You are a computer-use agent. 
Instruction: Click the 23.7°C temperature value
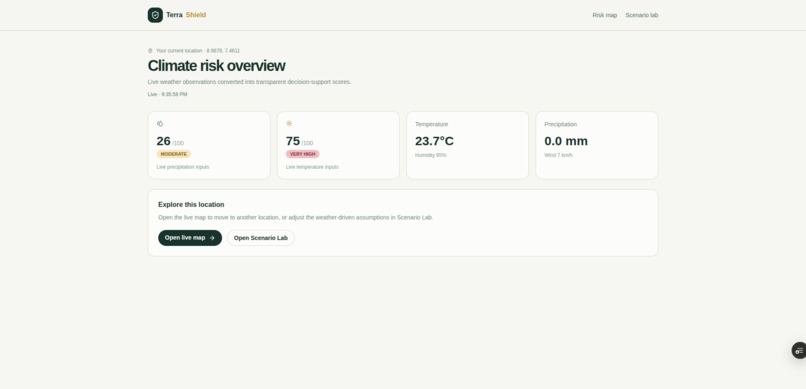(434, 141)
